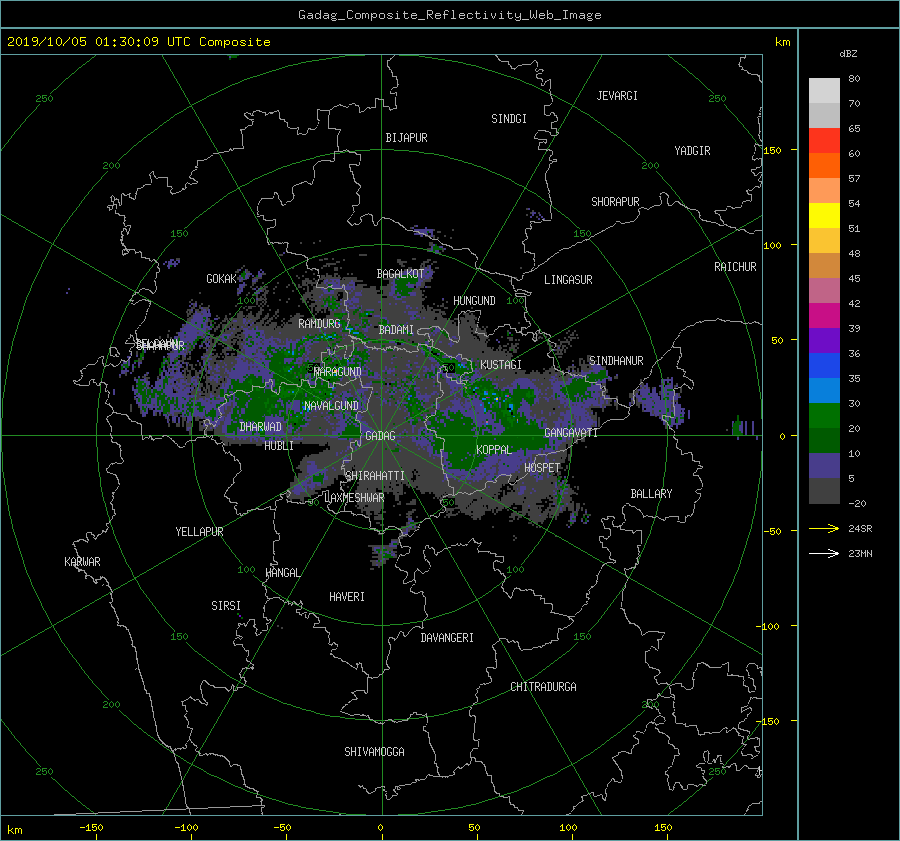Click the JEVARGI city label
Image resolution: width=900 pixels, height=841 pixels.
617,96
